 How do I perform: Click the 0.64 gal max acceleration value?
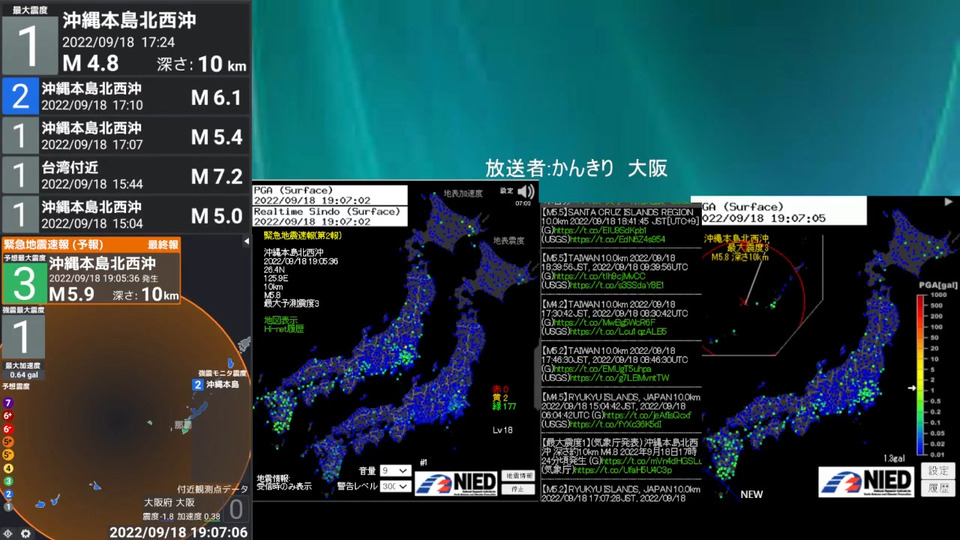24,375
